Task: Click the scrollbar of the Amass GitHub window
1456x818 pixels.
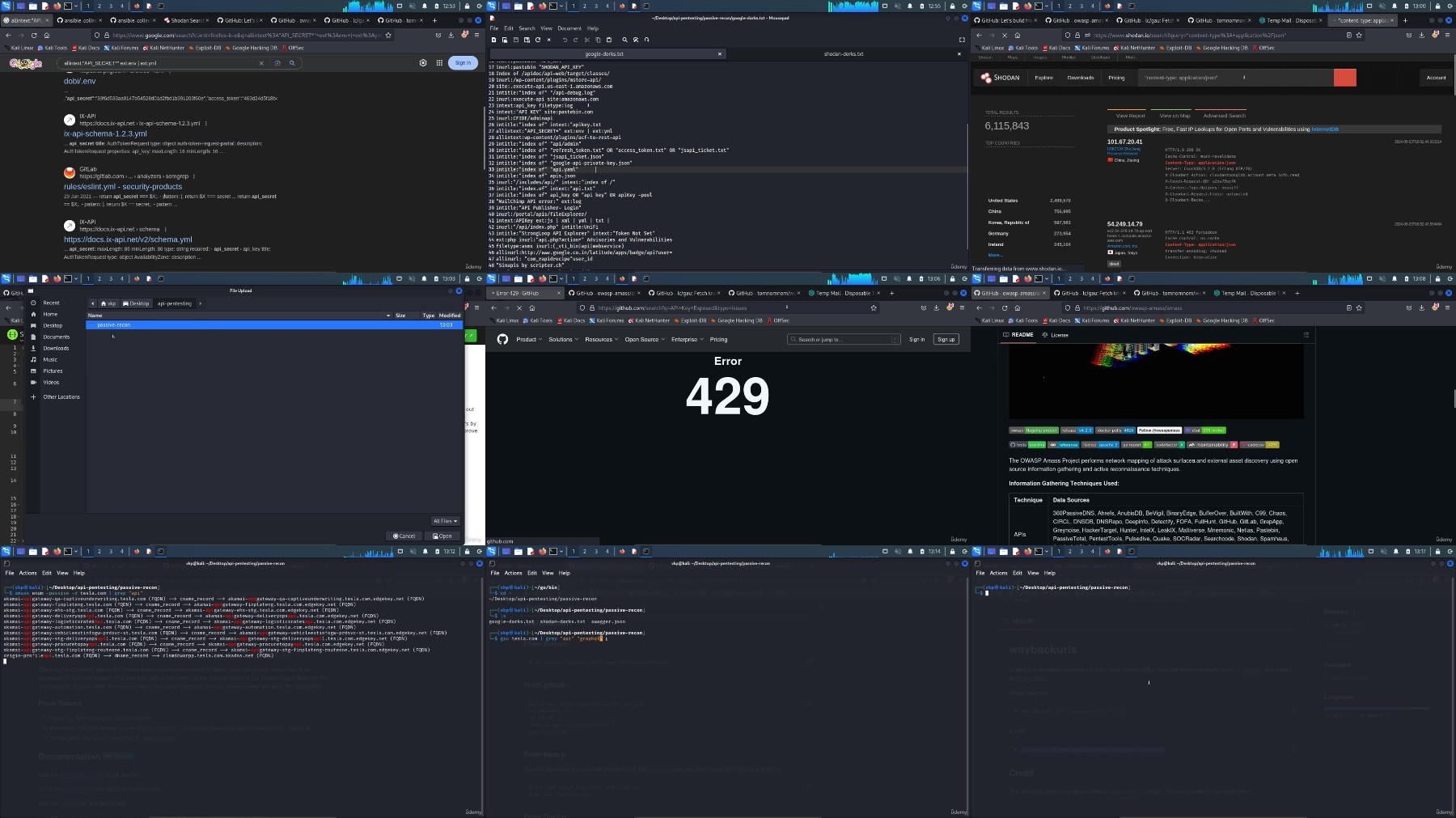Action: click(1453, 398)
